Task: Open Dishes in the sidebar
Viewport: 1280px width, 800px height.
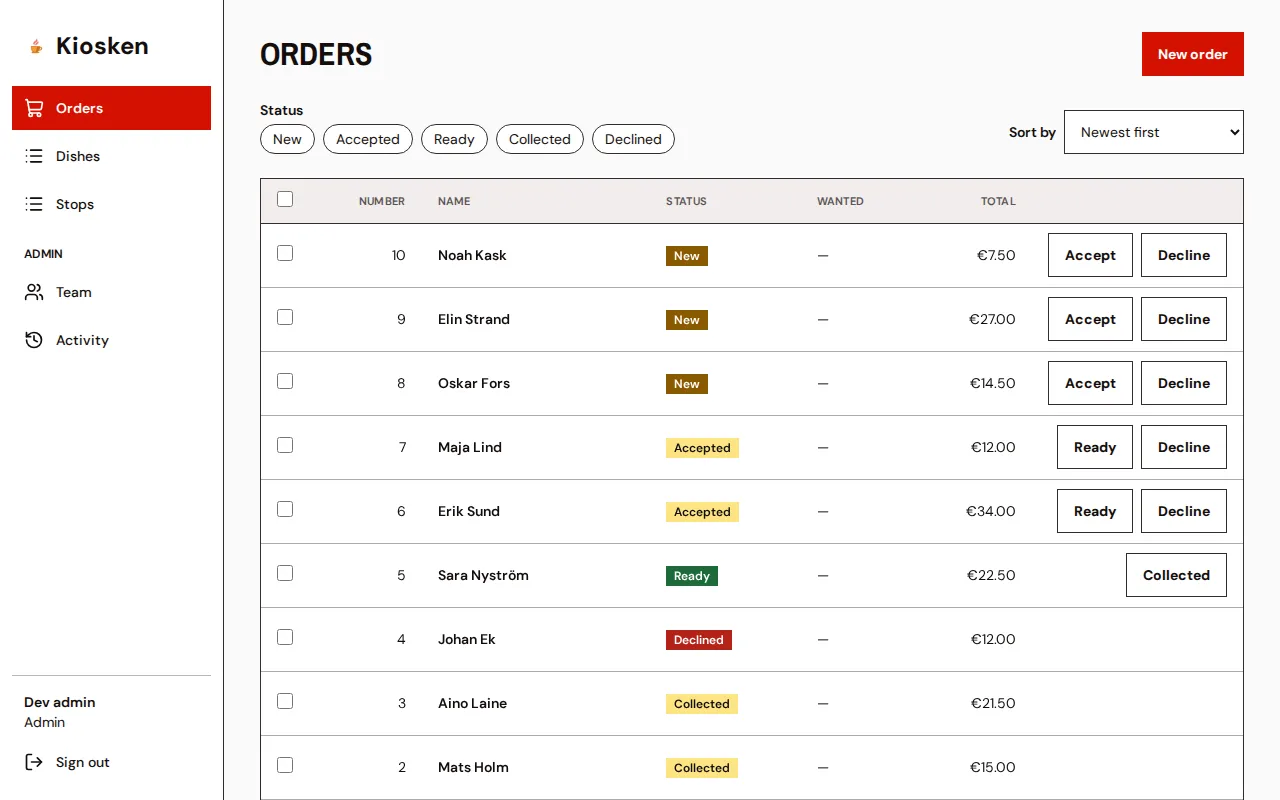Action: click(x=111, y=156)
